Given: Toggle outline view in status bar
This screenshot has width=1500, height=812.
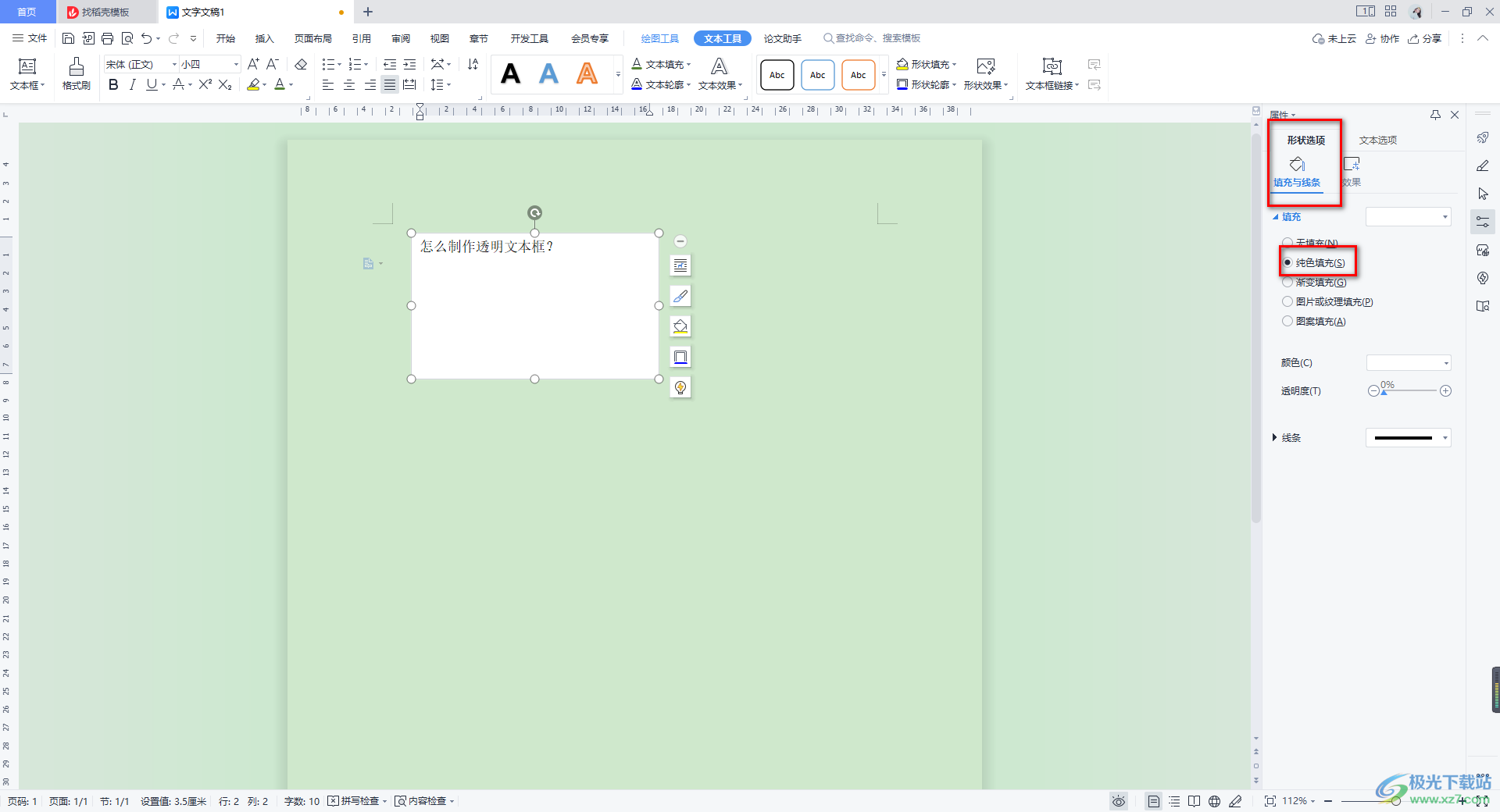Looking at the screenshot, I should (x=1174, y=801).
